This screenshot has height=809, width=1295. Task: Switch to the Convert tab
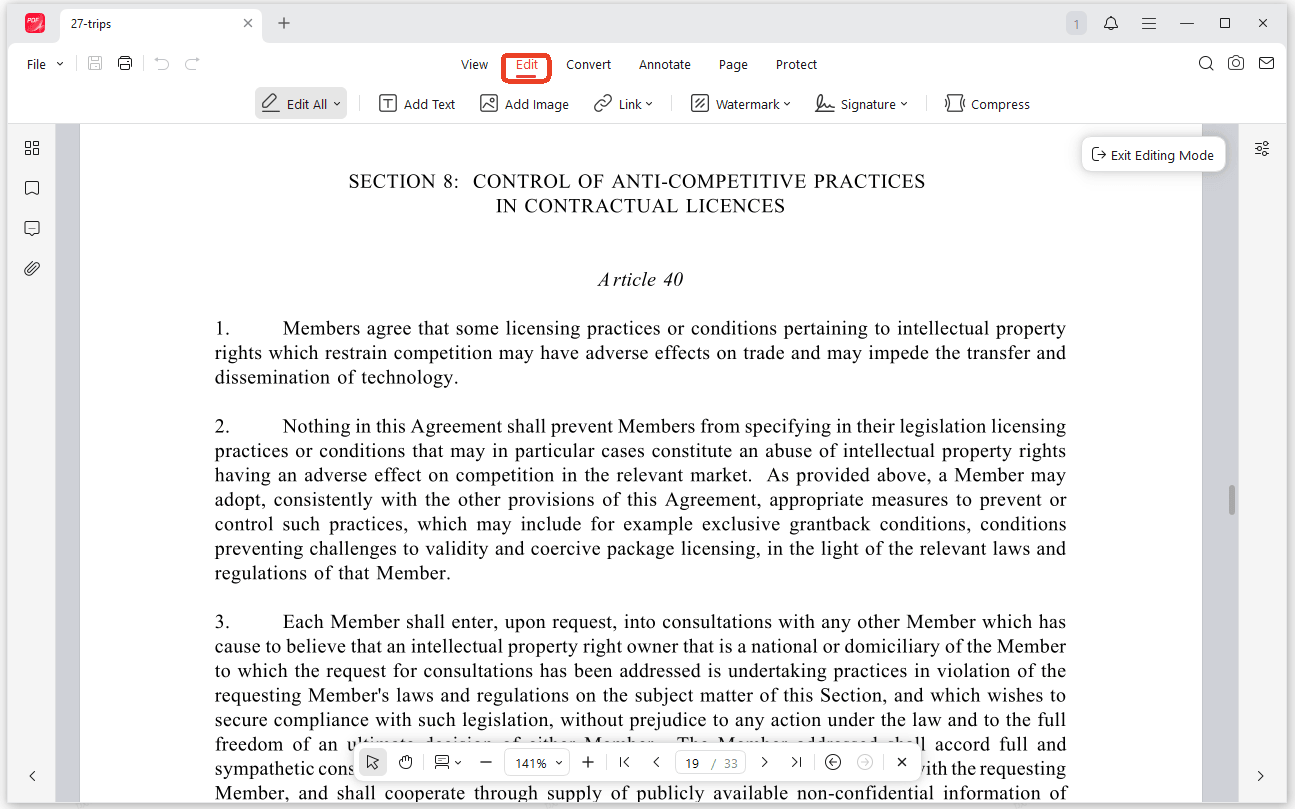tap(588, 64)
